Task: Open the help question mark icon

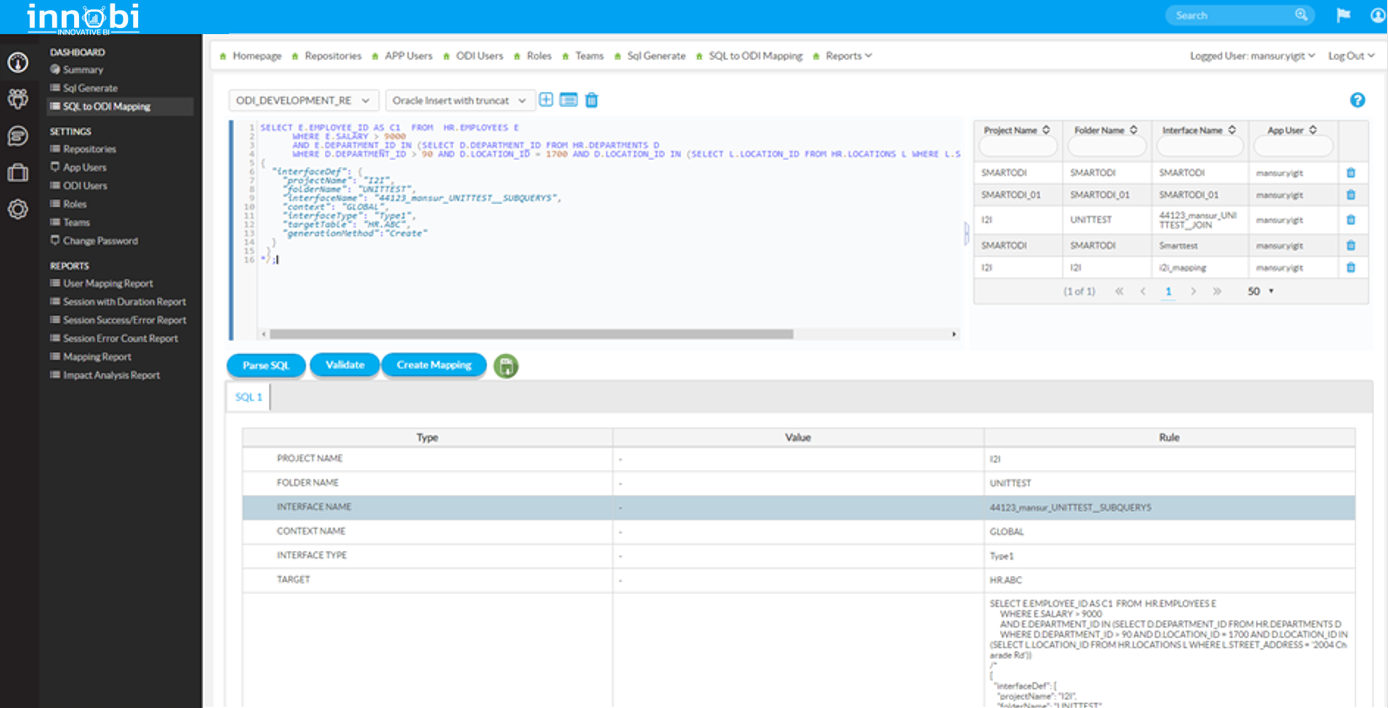Action: click(1357, 99)
